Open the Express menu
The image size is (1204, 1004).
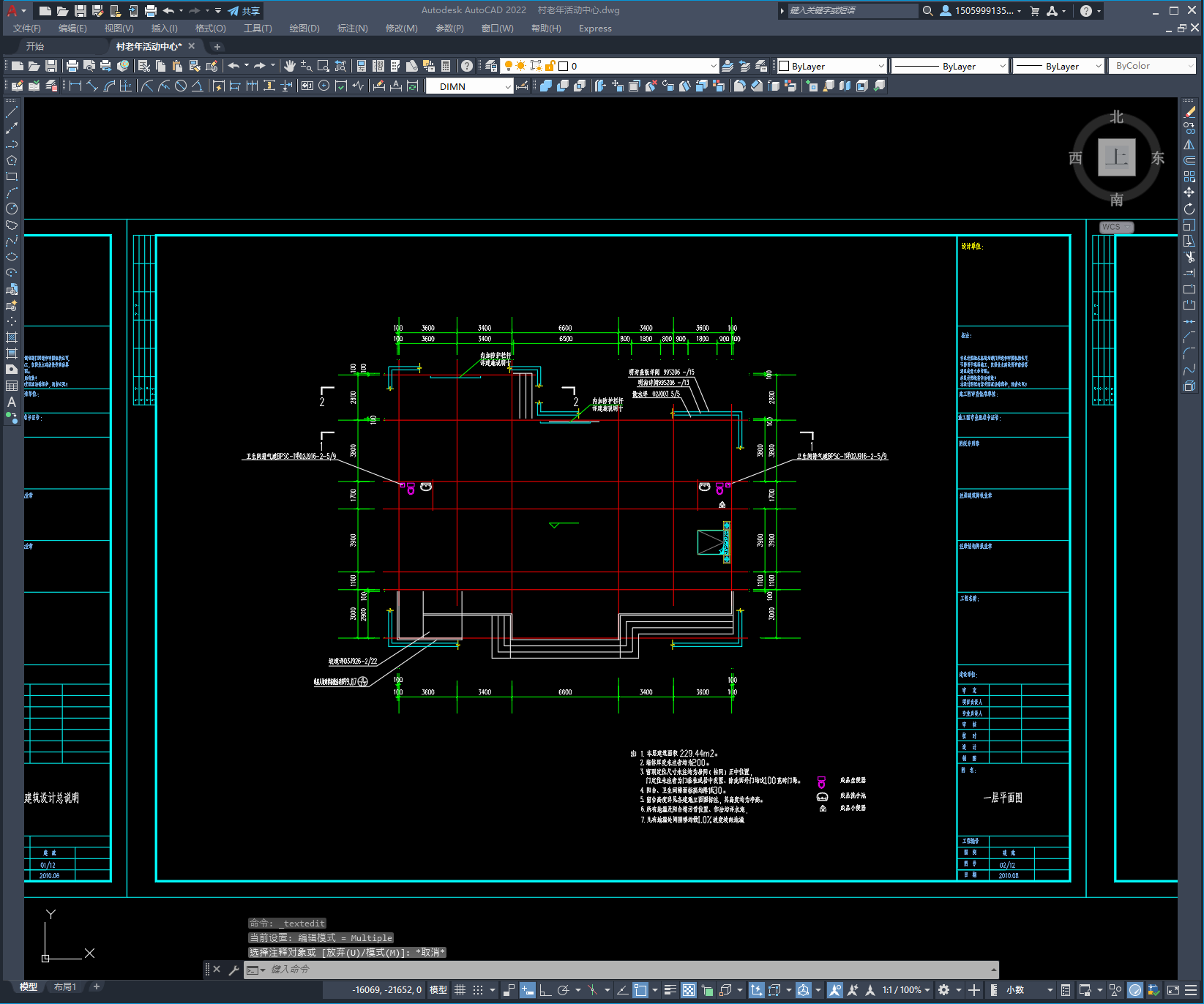point(595,29)
